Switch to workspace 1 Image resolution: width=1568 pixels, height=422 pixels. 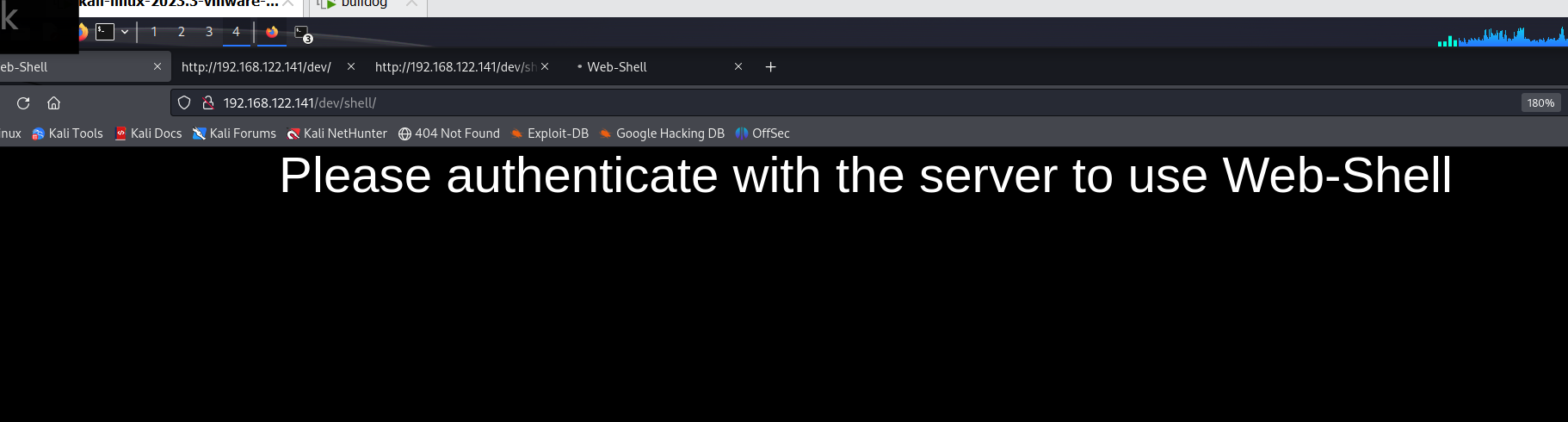point(154,32)
